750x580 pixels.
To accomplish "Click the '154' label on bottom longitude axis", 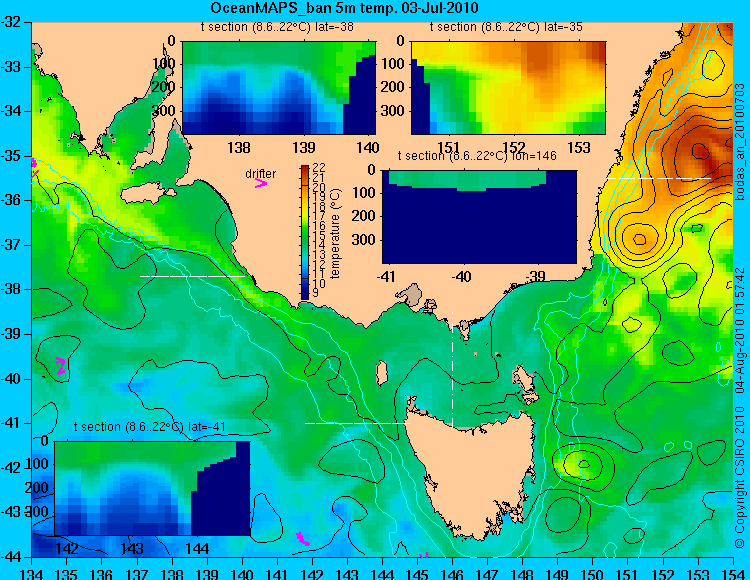I will [x=733, y=573].
